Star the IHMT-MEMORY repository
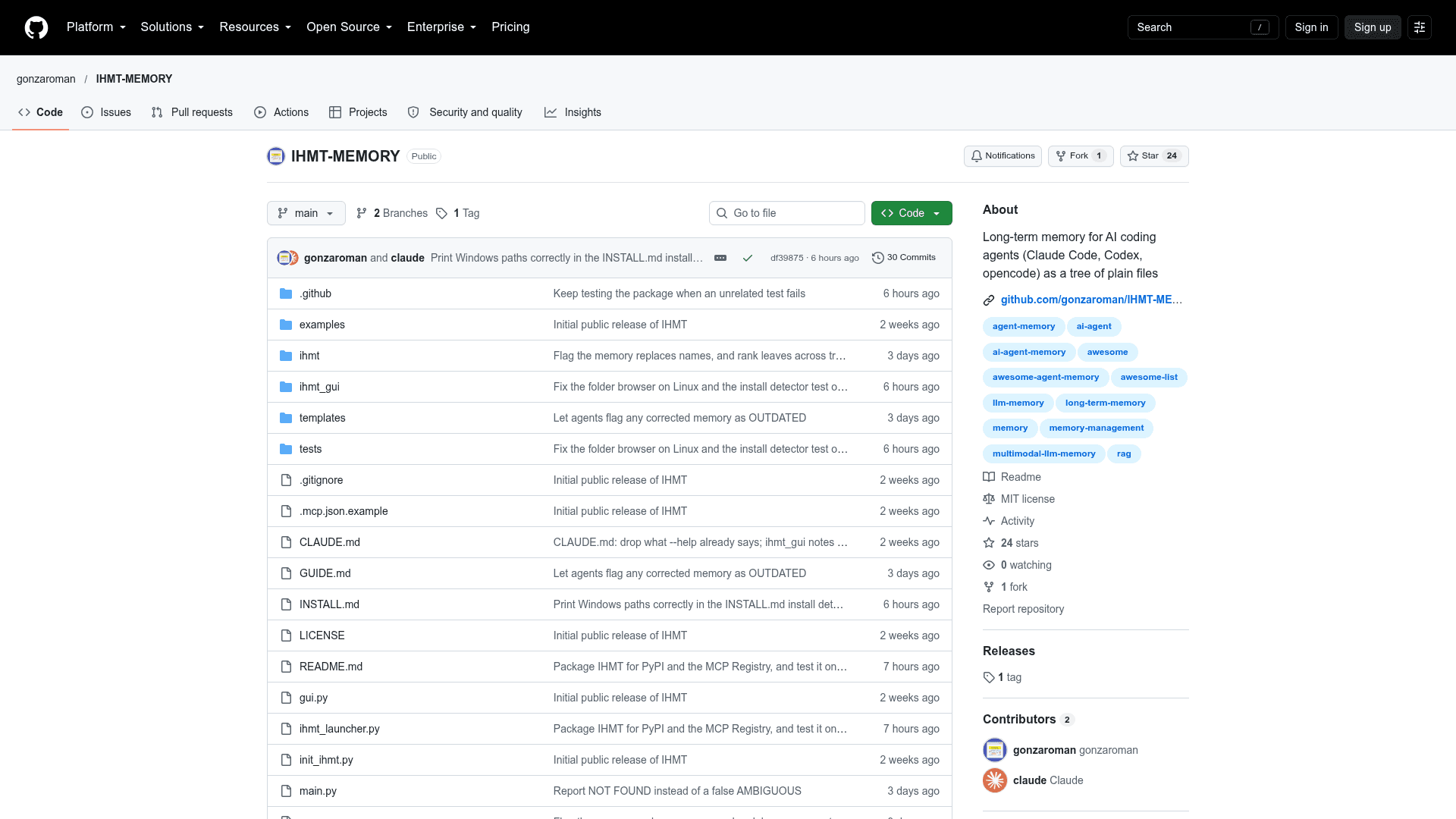 (1154, 156)
